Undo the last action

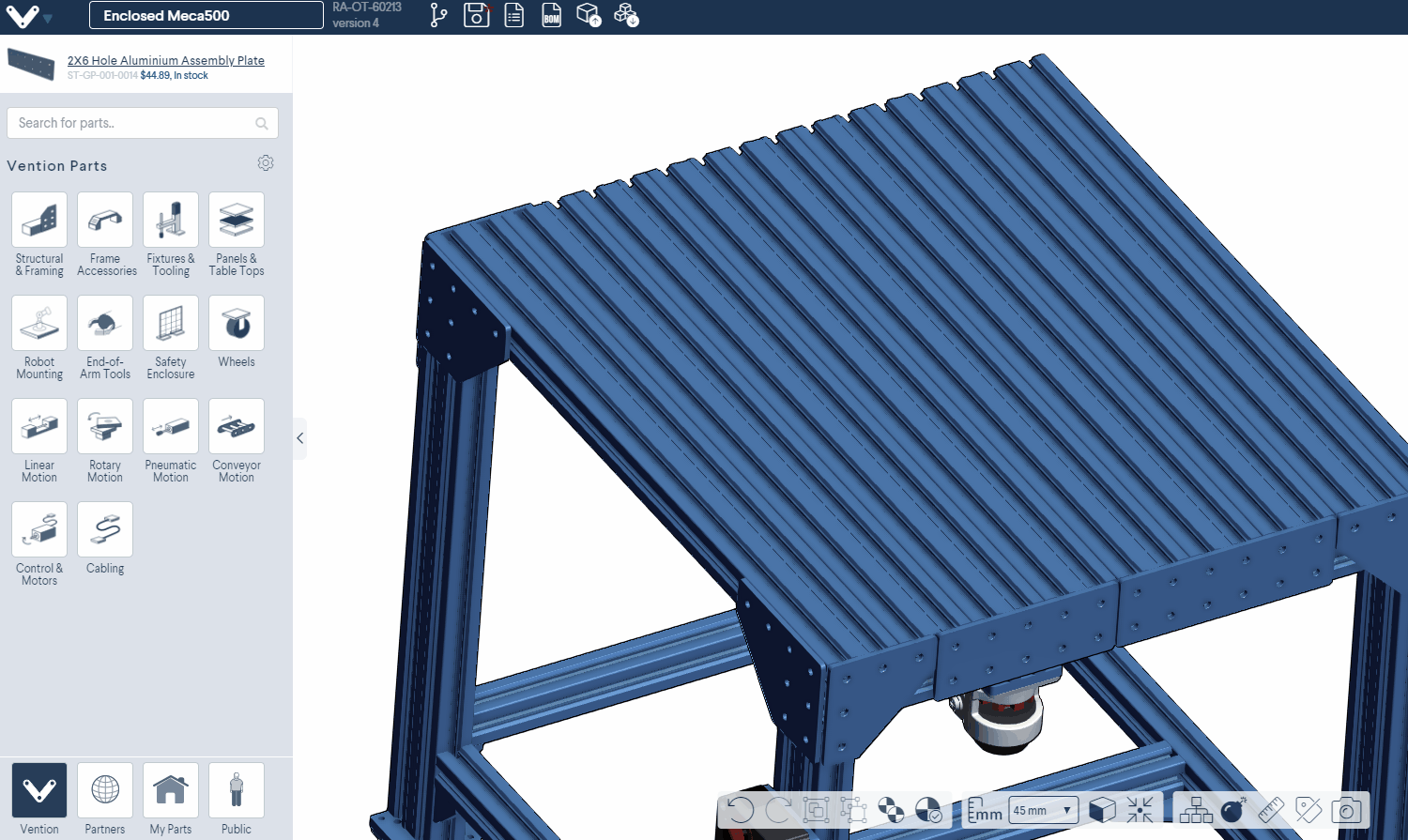tap(741, 810)
